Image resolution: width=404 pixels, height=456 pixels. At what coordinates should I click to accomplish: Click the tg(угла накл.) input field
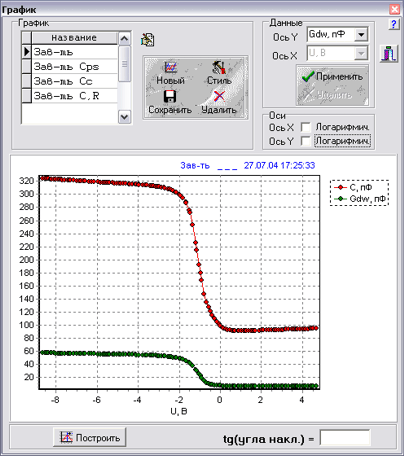pyautogui.click(x=345, y=438)
